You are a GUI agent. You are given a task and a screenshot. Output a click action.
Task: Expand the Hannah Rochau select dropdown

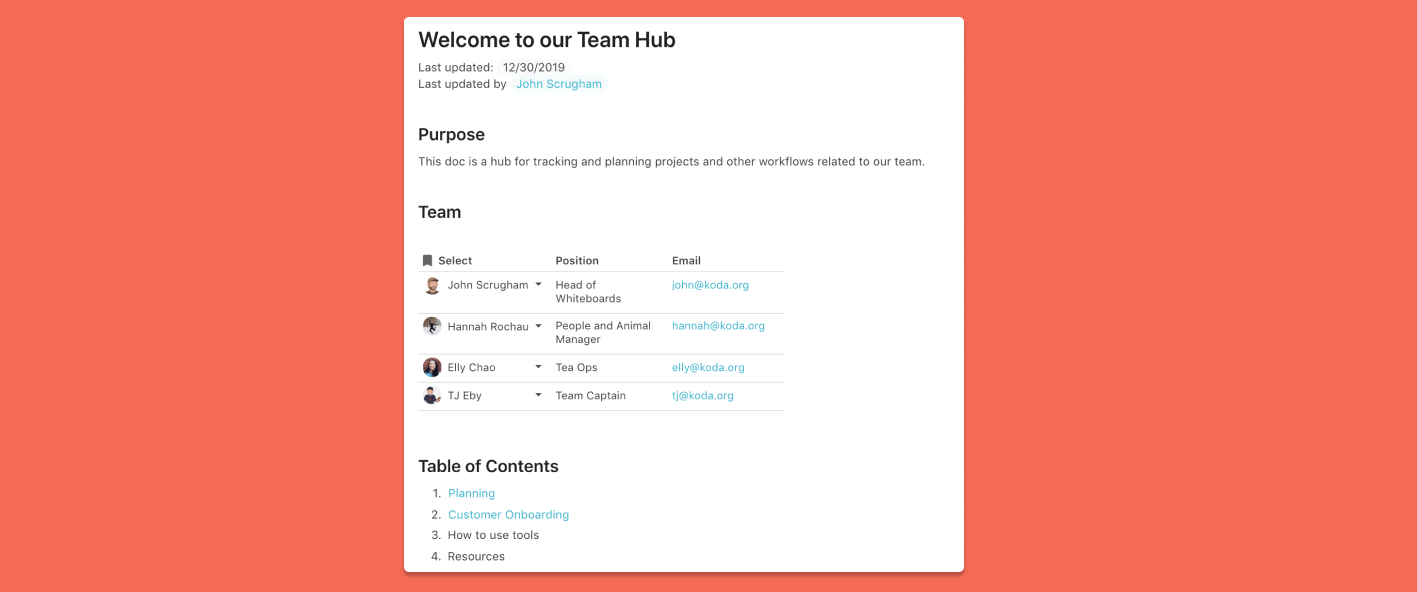click(538, 326)
